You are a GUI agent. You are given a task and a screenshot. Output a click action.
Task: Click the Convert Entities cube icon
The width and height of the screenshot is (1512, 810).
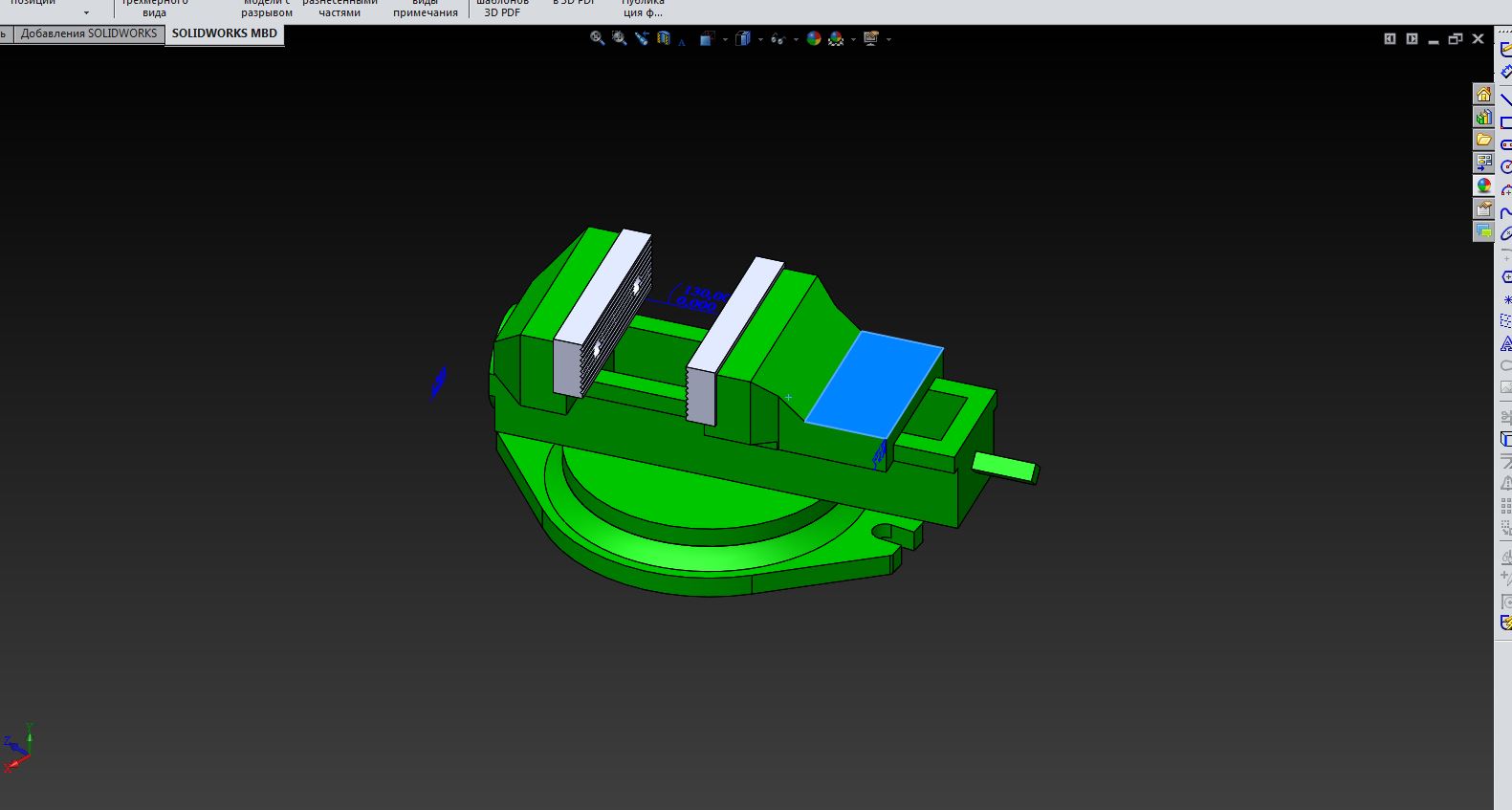[x=1505, y=439]
